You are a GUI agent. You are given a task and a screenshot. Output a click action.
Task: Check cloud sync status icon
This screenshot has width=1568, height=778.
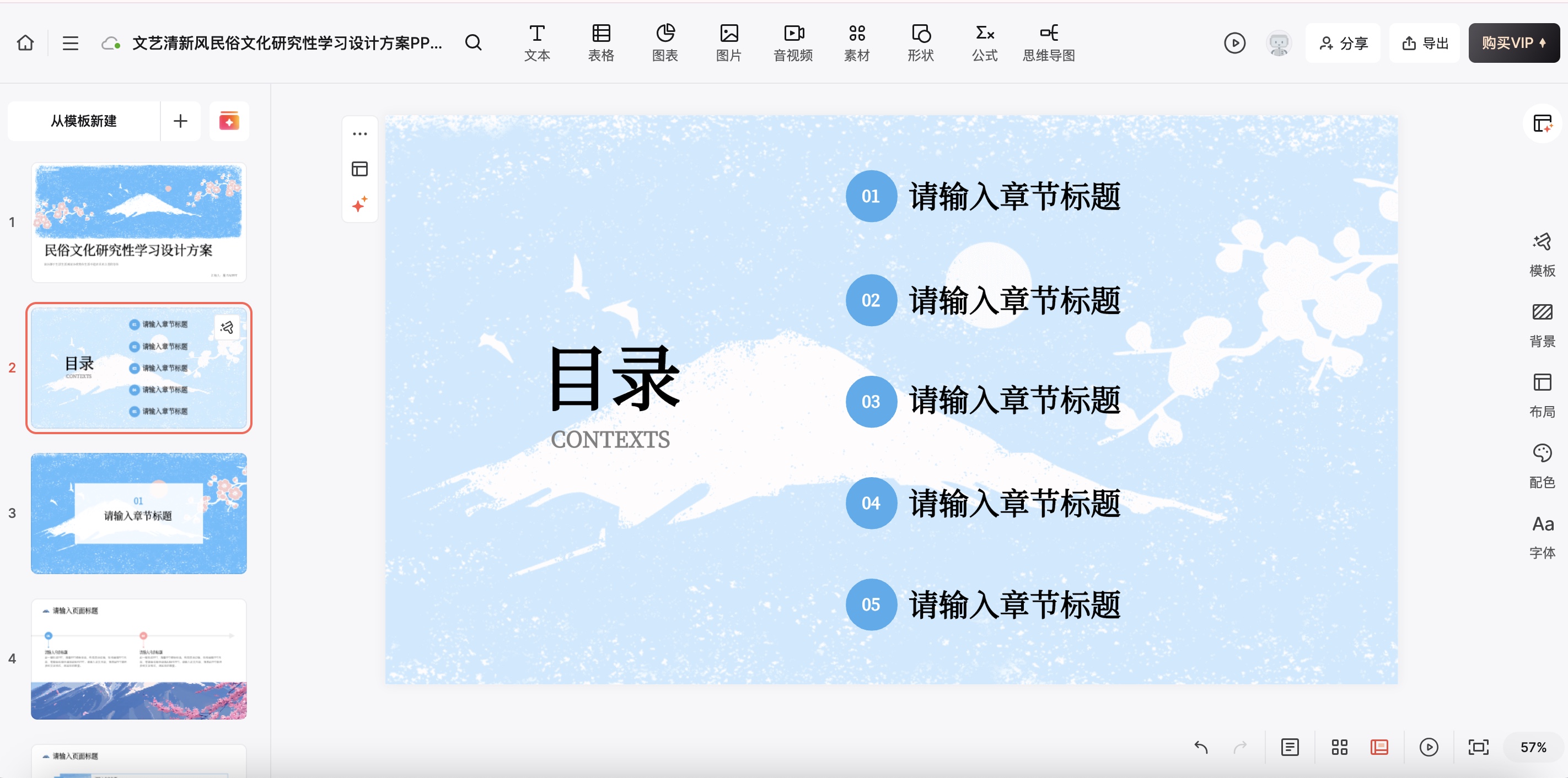point(110,43)
